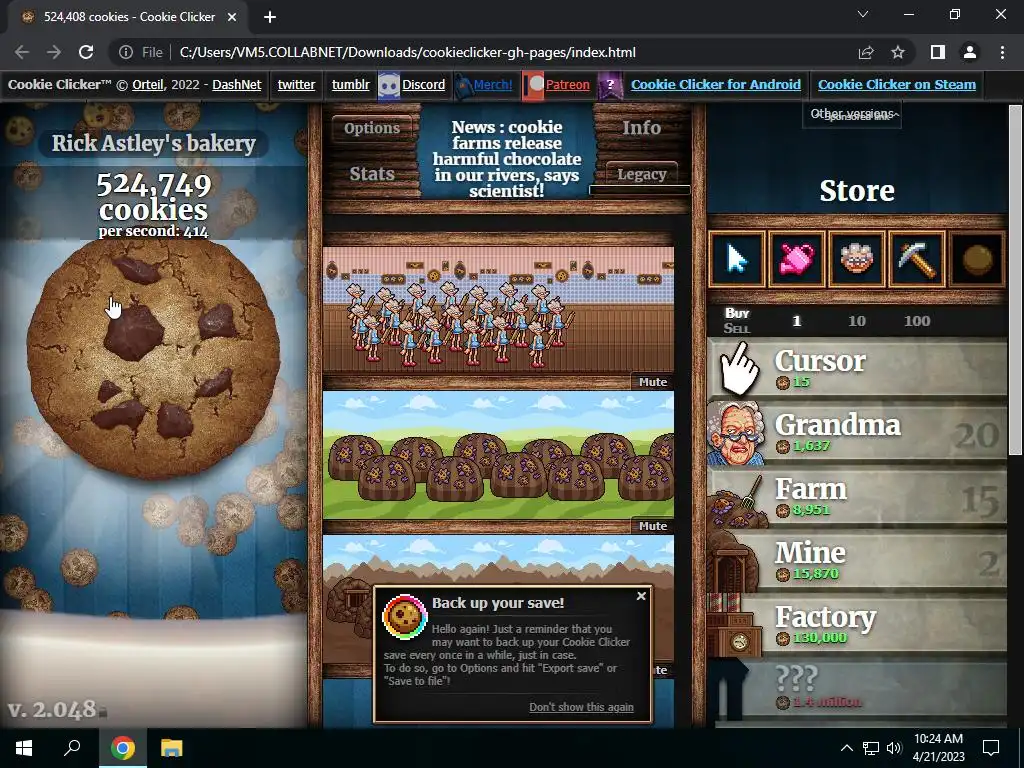Buy the pickaxe mine upgrade
This screenshot has height=768, width=1024.
tap(917, 259)
